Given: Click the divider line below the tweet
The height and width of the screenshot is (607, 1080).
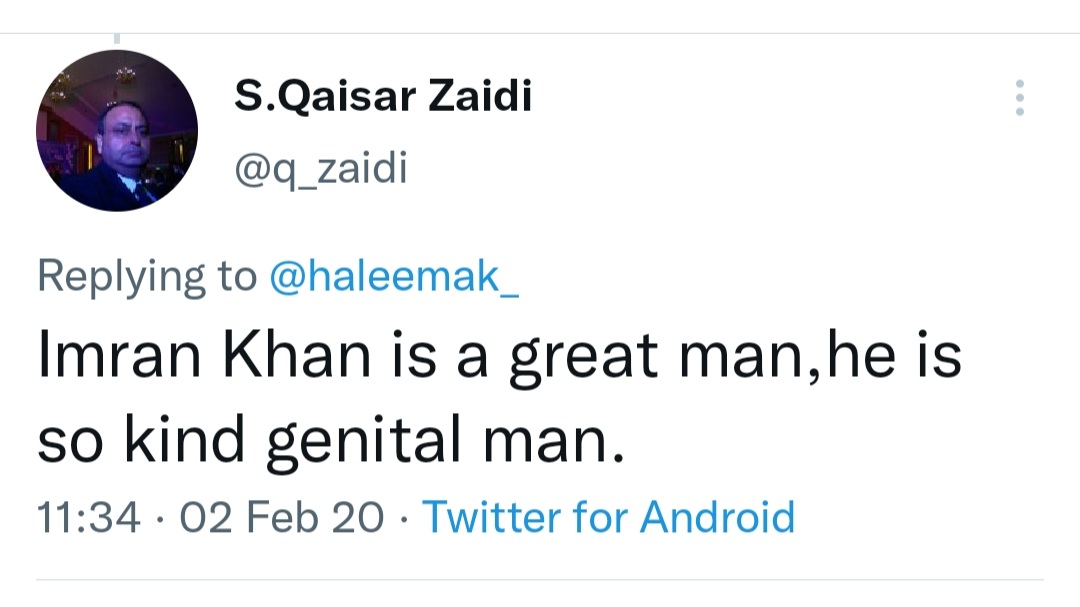Looking at the screenshot, I should [x=540, y=579].
